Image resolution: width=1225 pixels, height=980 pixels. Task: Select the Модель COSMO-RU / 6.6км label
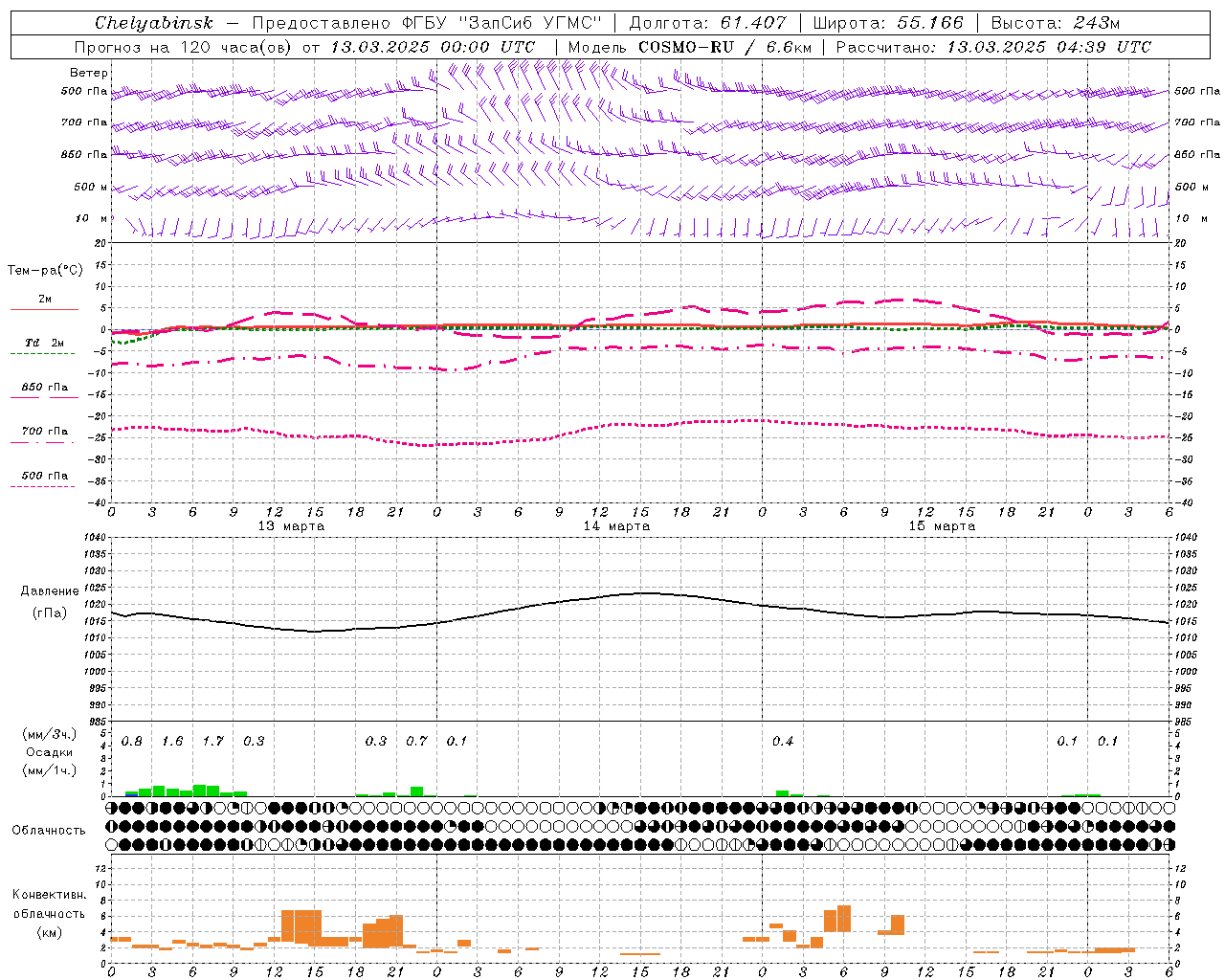690,47
